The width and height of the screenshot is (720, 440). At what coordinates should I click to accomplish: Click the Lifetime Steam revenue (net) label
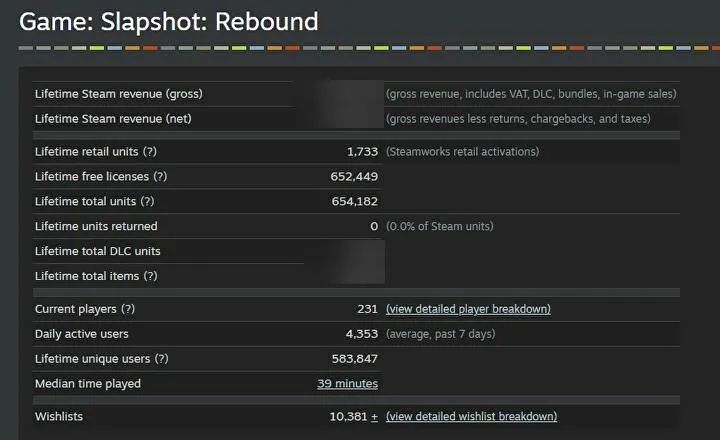point(113,119)
